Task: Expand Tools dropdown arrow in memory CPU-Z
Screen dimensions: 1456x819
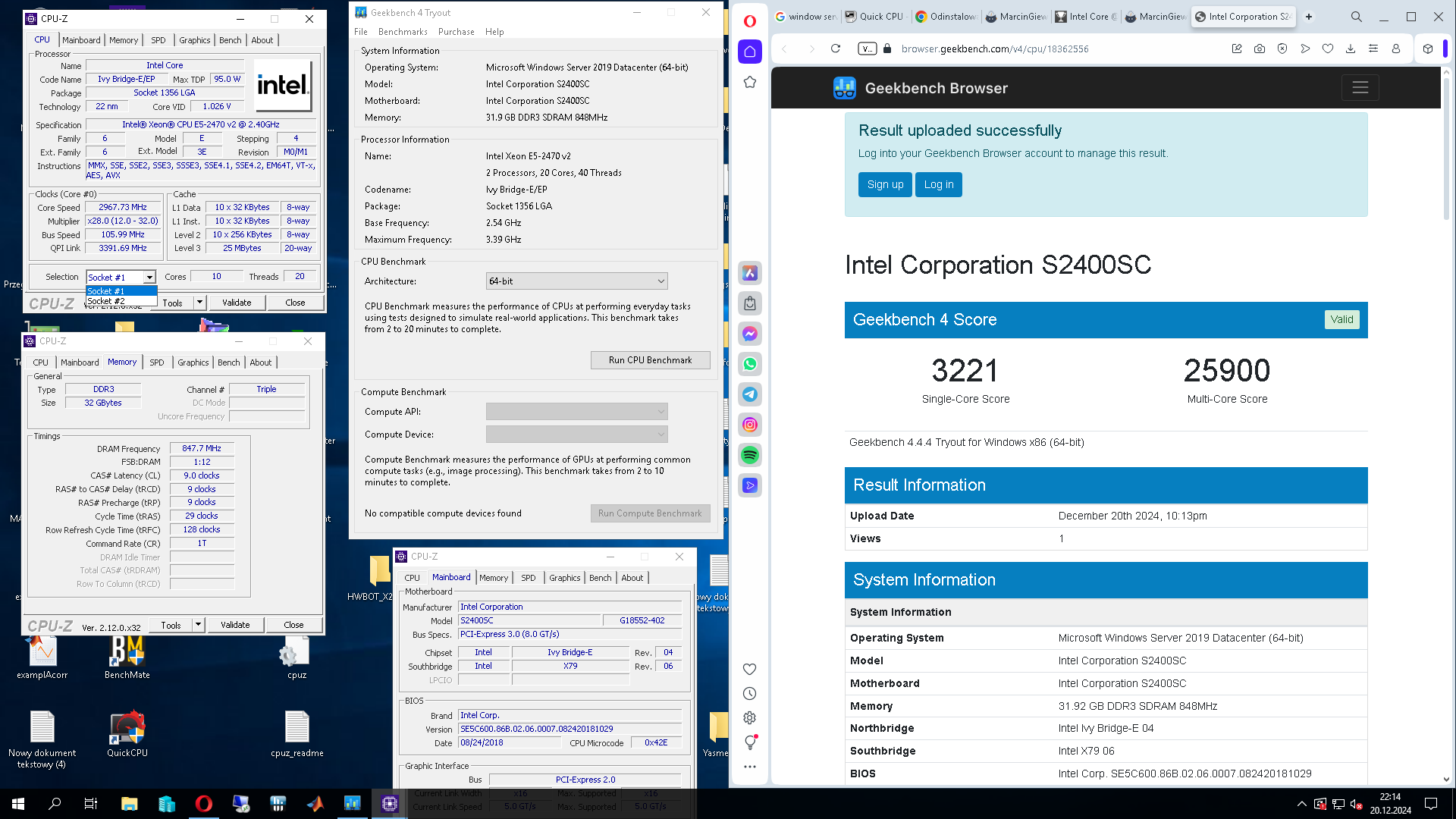Action: click(x=198, y=625)
